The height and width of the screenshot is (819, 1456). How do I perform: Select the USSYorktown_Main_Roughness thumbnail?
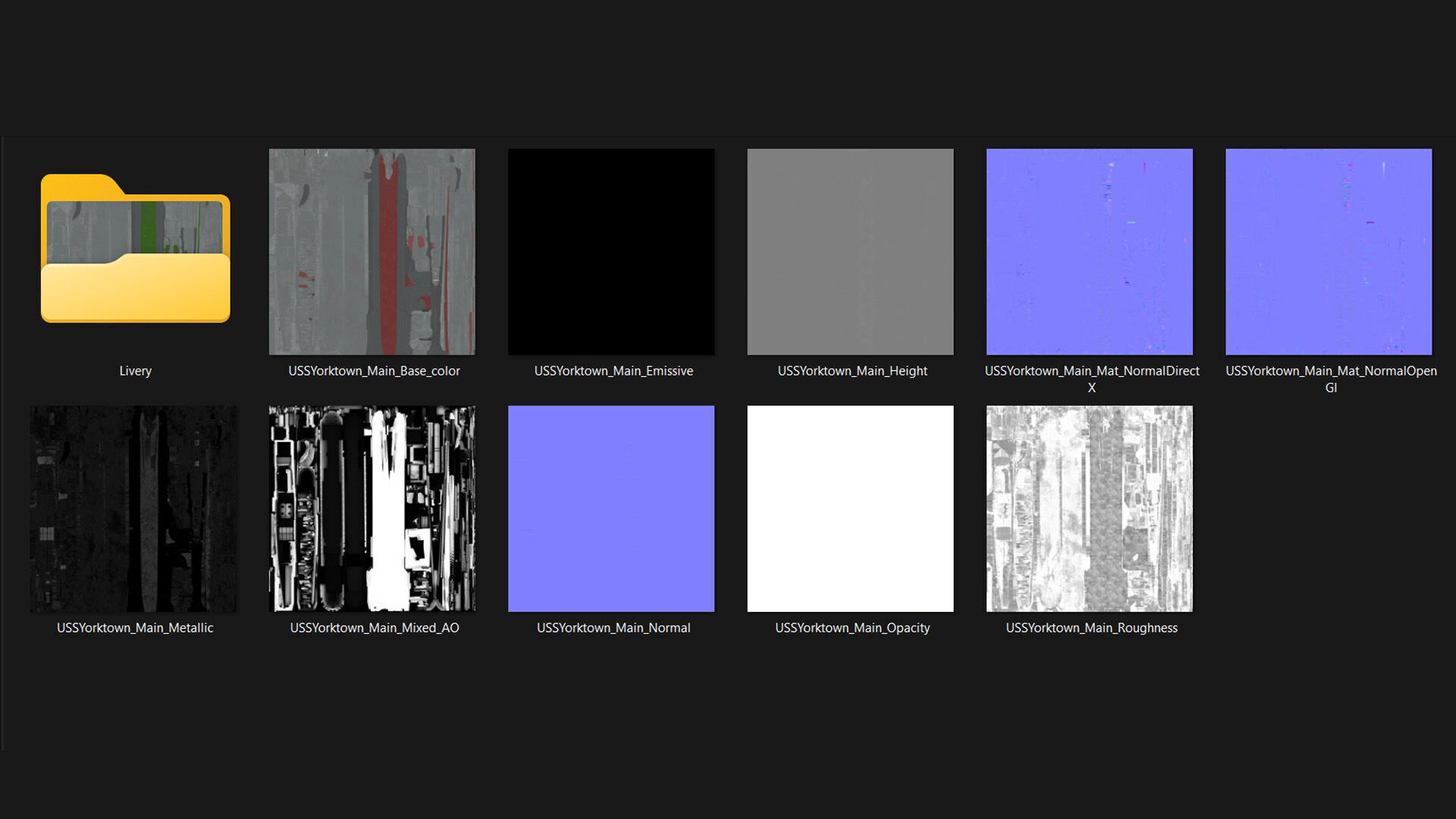pos(1089,508)
